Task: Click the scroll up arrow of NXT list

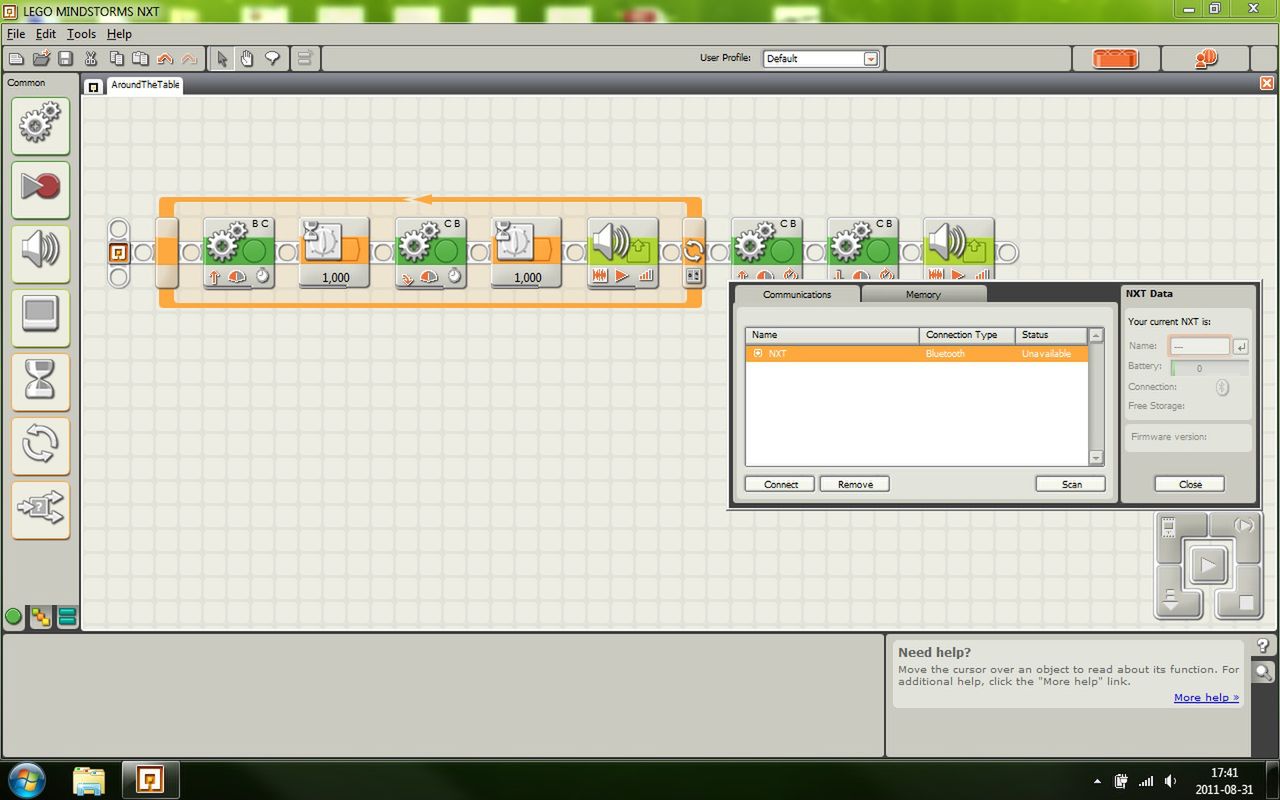Action: tap(1096, 336)
